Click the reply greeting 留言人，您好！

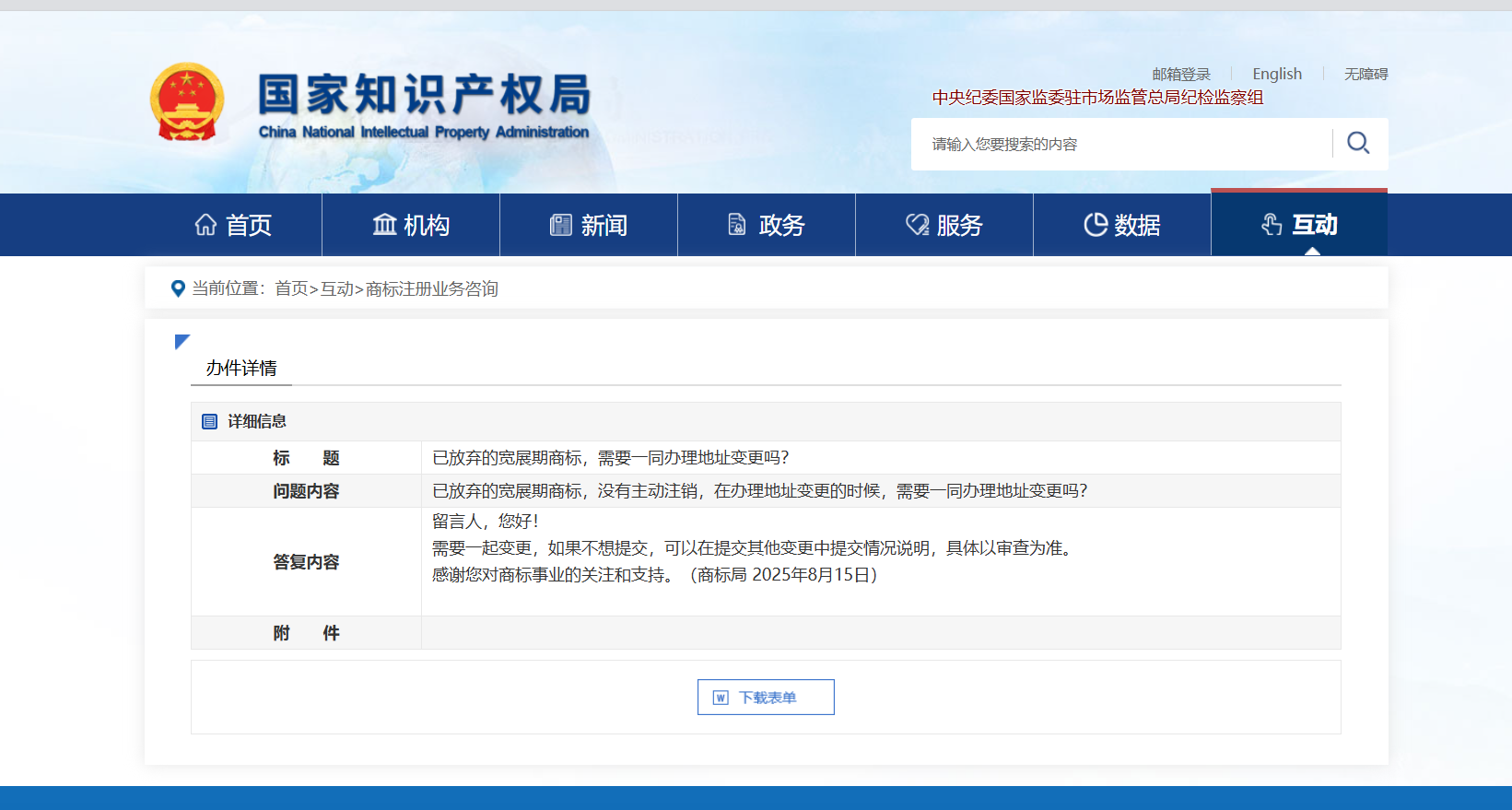tap(486, 522)
